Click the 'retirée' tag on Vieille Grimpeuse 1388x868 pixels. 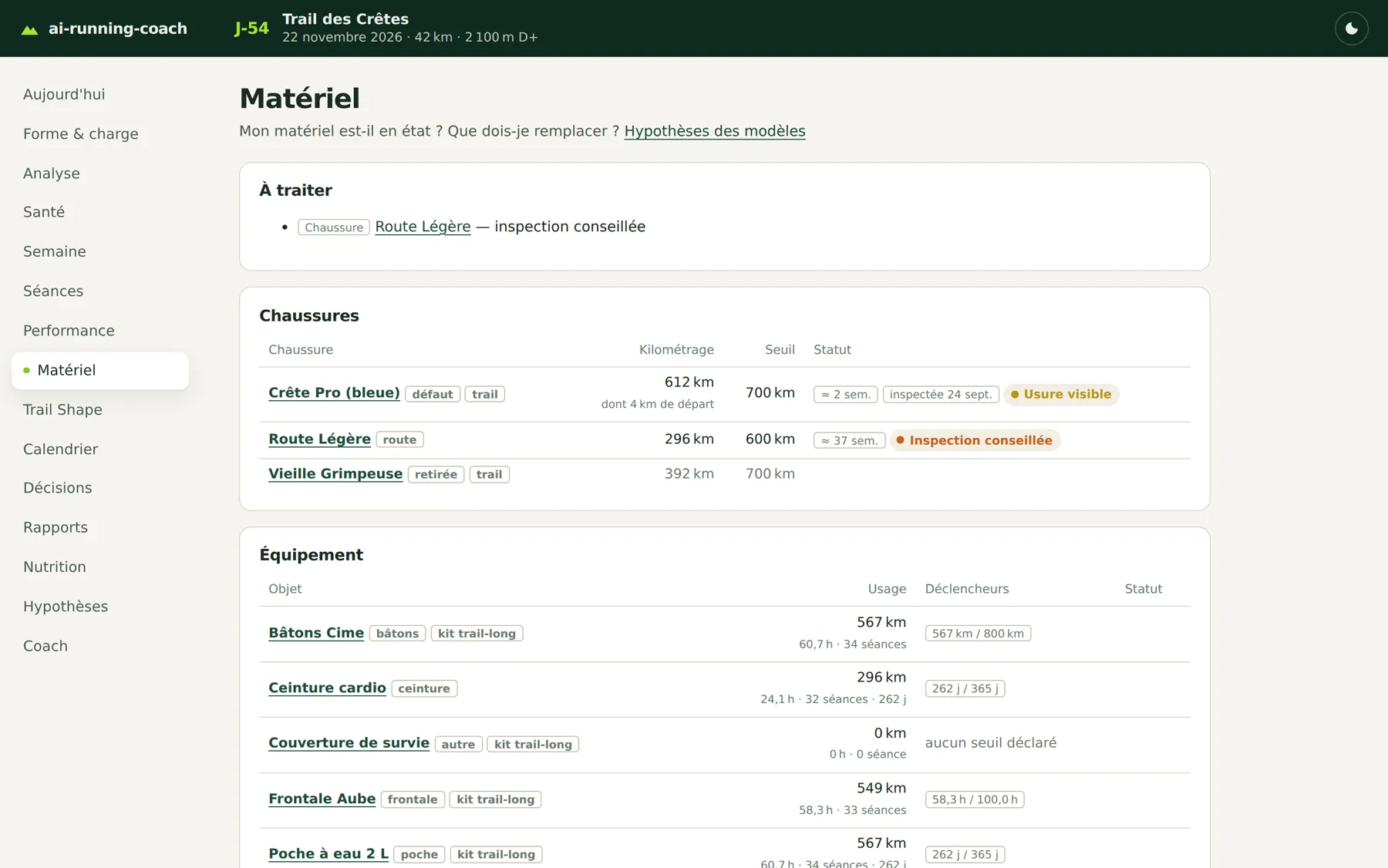point(436,475)
